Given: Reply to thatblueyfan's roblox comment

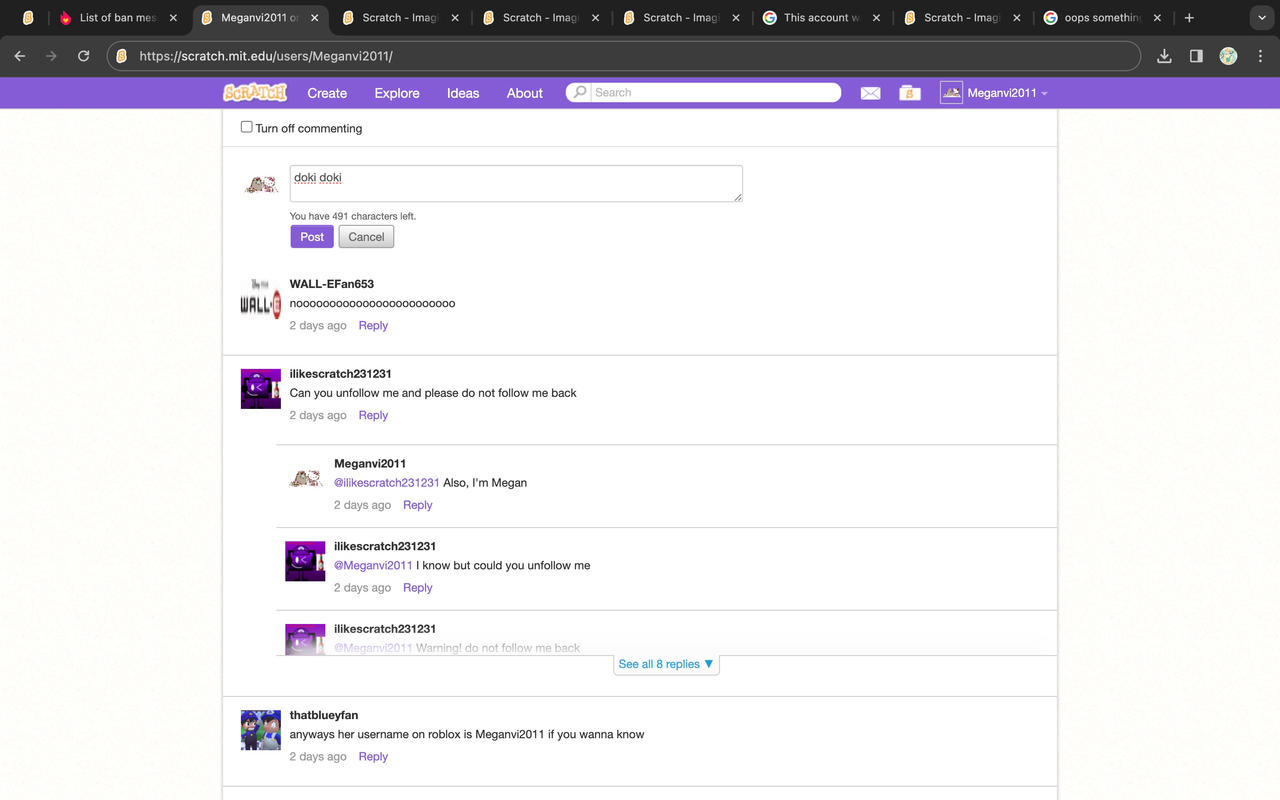Looking at the screenshot, I should (373, 757).
